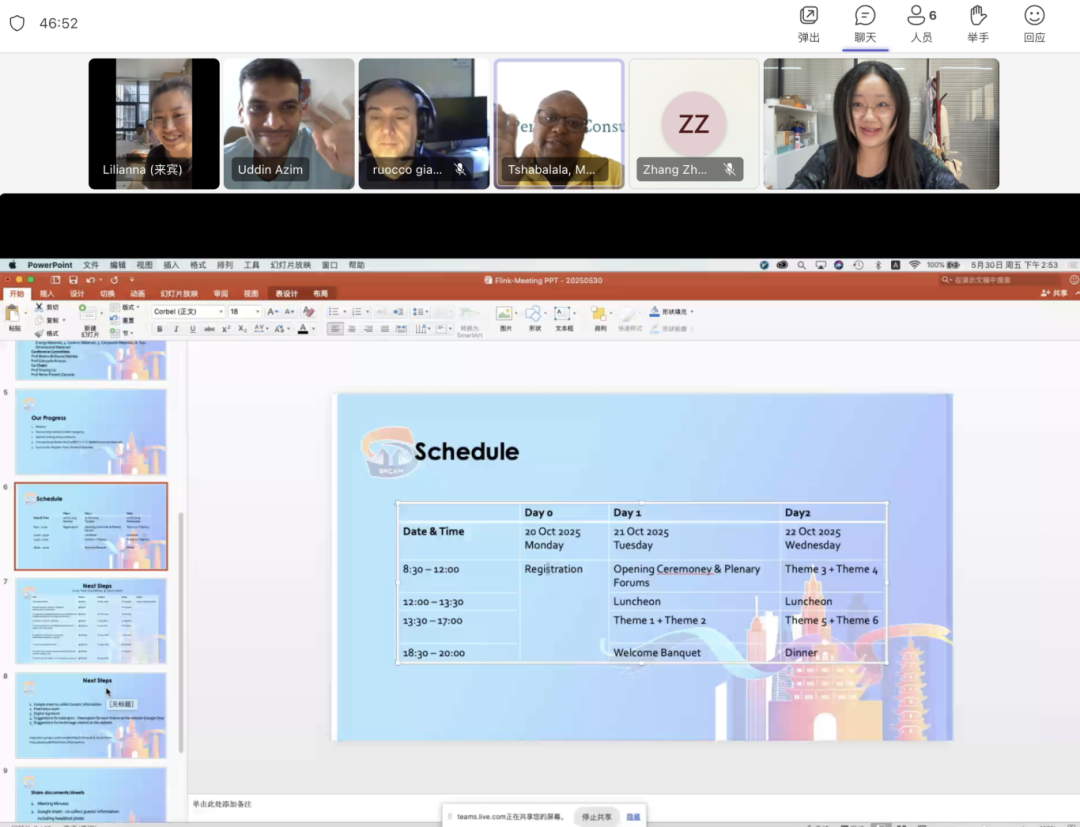This screenshot has height=827, width=1080.
Task: Open the participants list (人员)
Action: tap(921, 24)
